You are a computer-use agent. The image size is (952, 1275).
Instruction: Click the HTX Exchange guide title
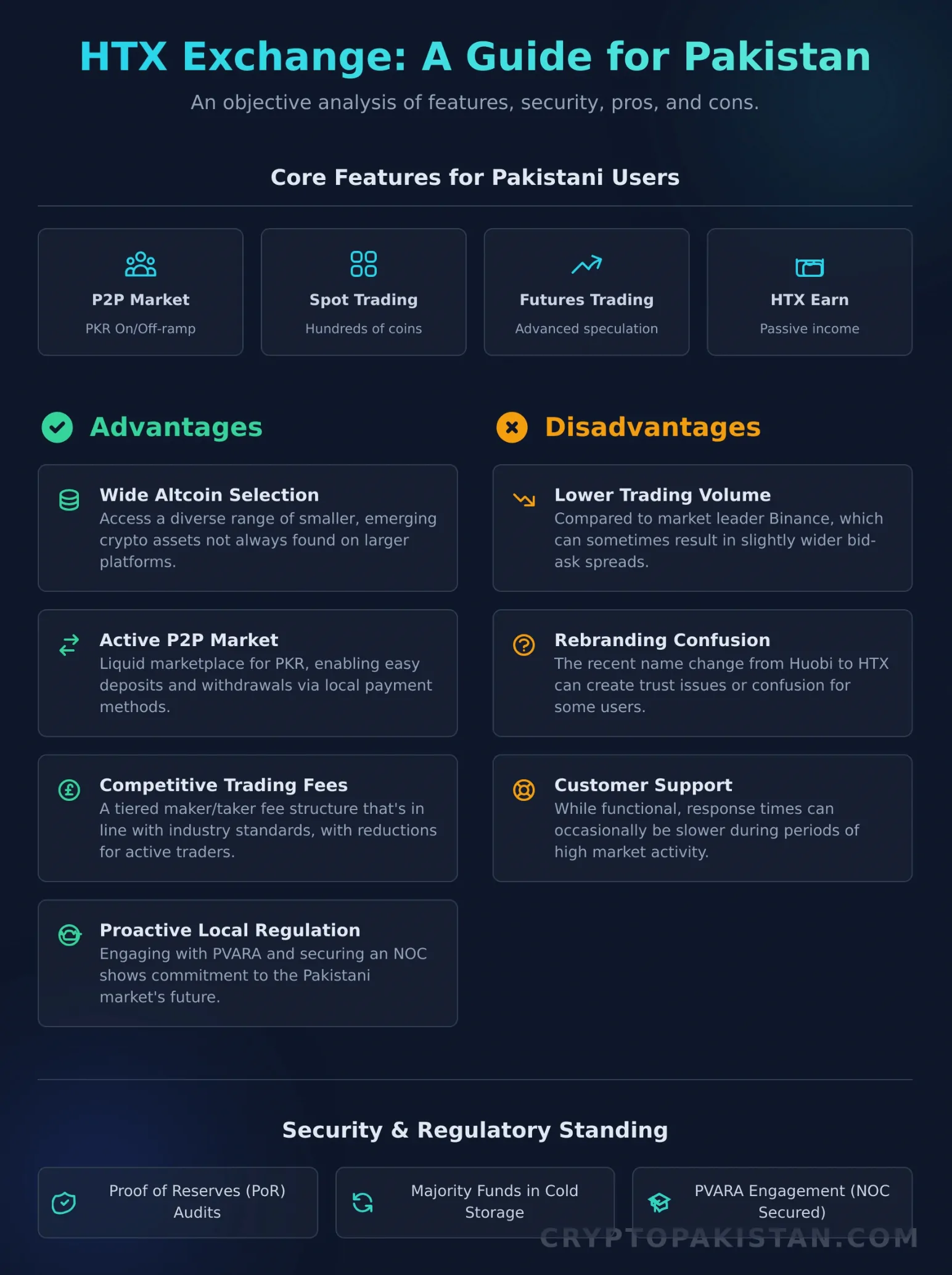point(475,57)
